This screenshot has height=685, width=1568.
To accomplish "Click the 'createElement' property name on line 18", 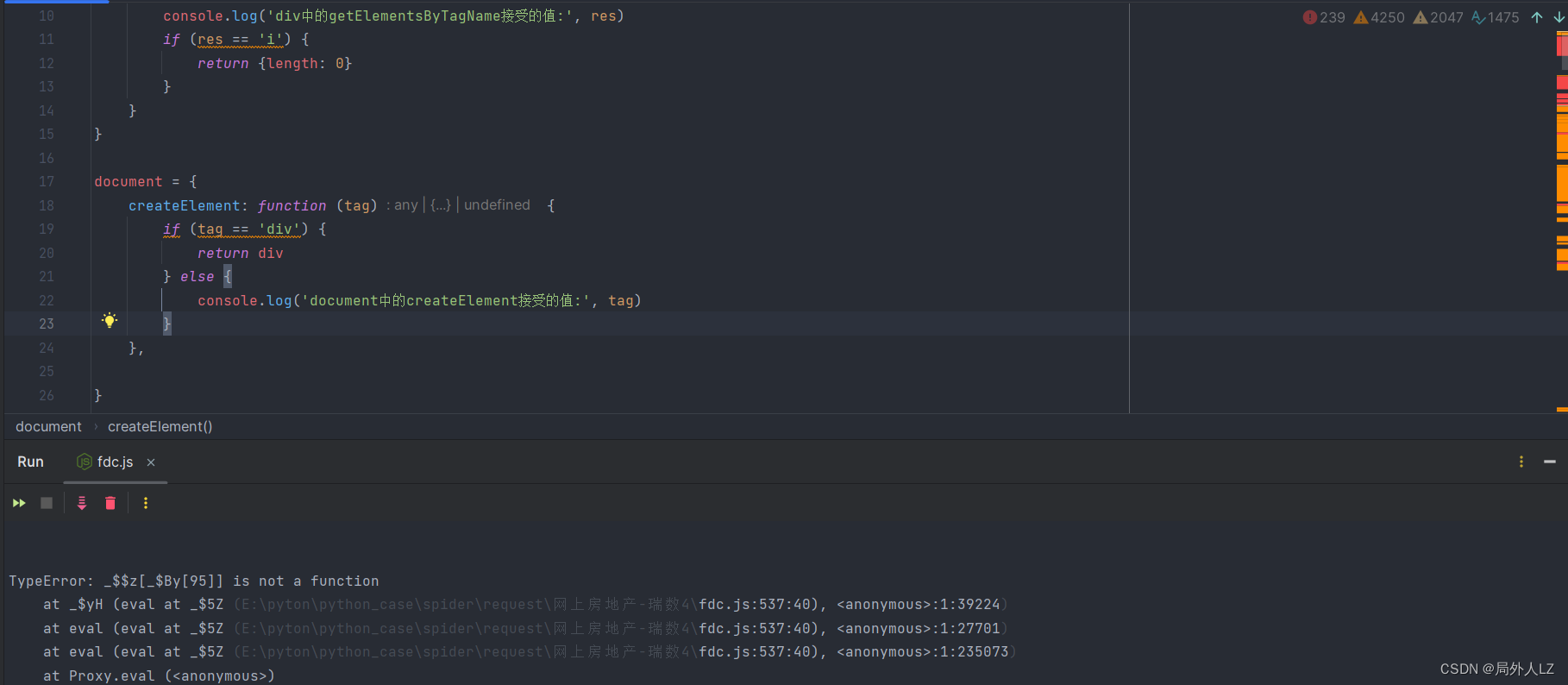I will point(184,205).
